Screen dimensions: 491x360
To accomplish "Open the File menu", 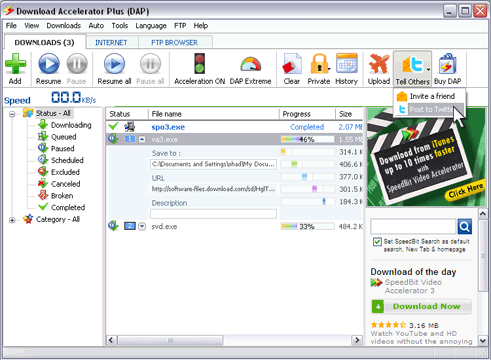I will [x=11, y=26].
